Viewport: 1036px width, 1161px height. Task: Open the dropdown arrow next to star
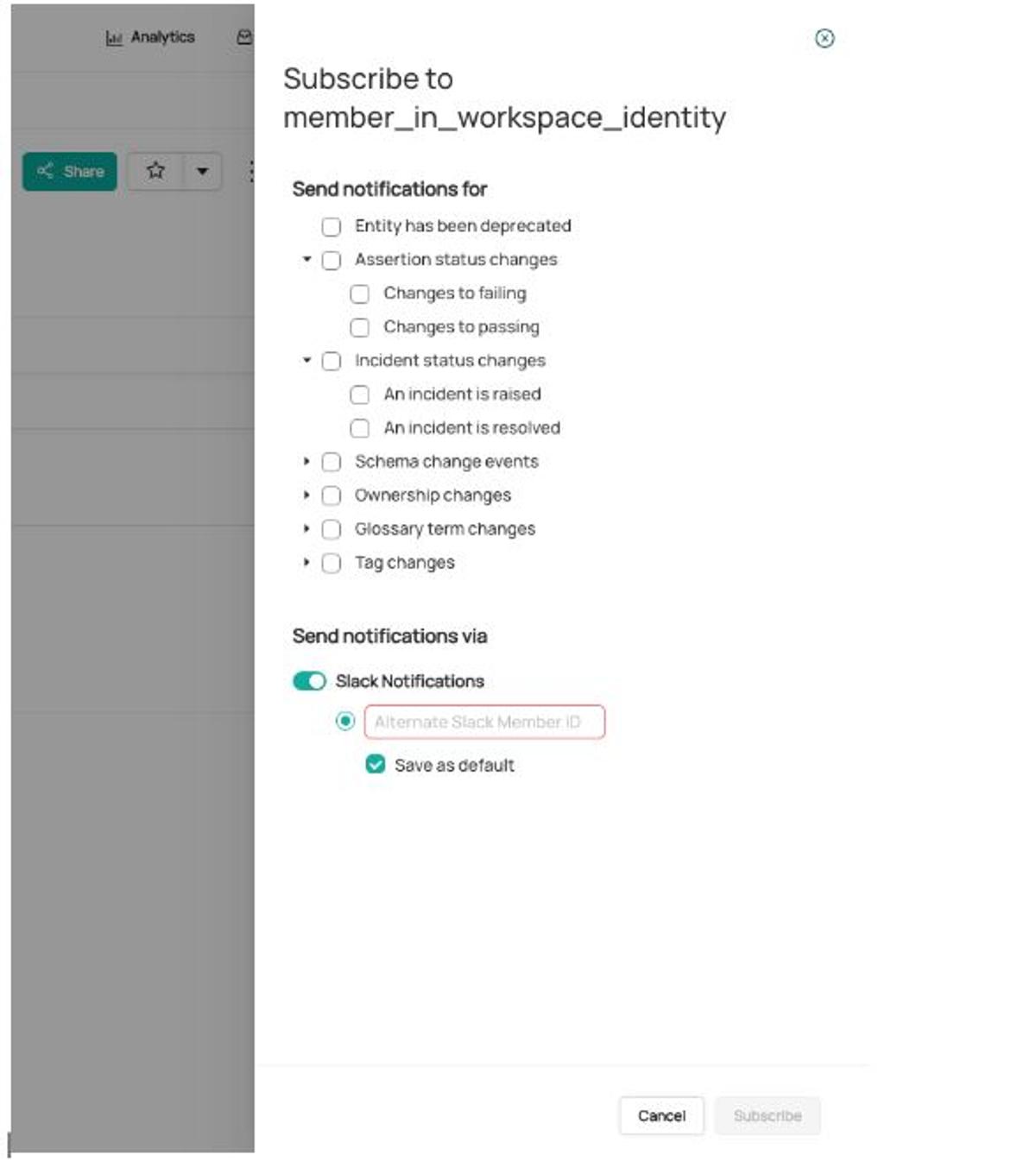(x=202, y=171)
